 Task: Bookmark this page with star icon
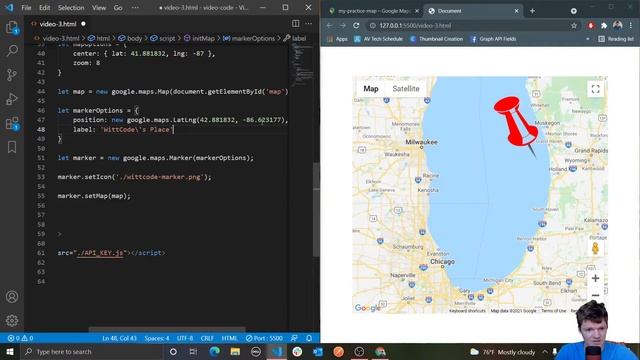[x=574, y=25]
